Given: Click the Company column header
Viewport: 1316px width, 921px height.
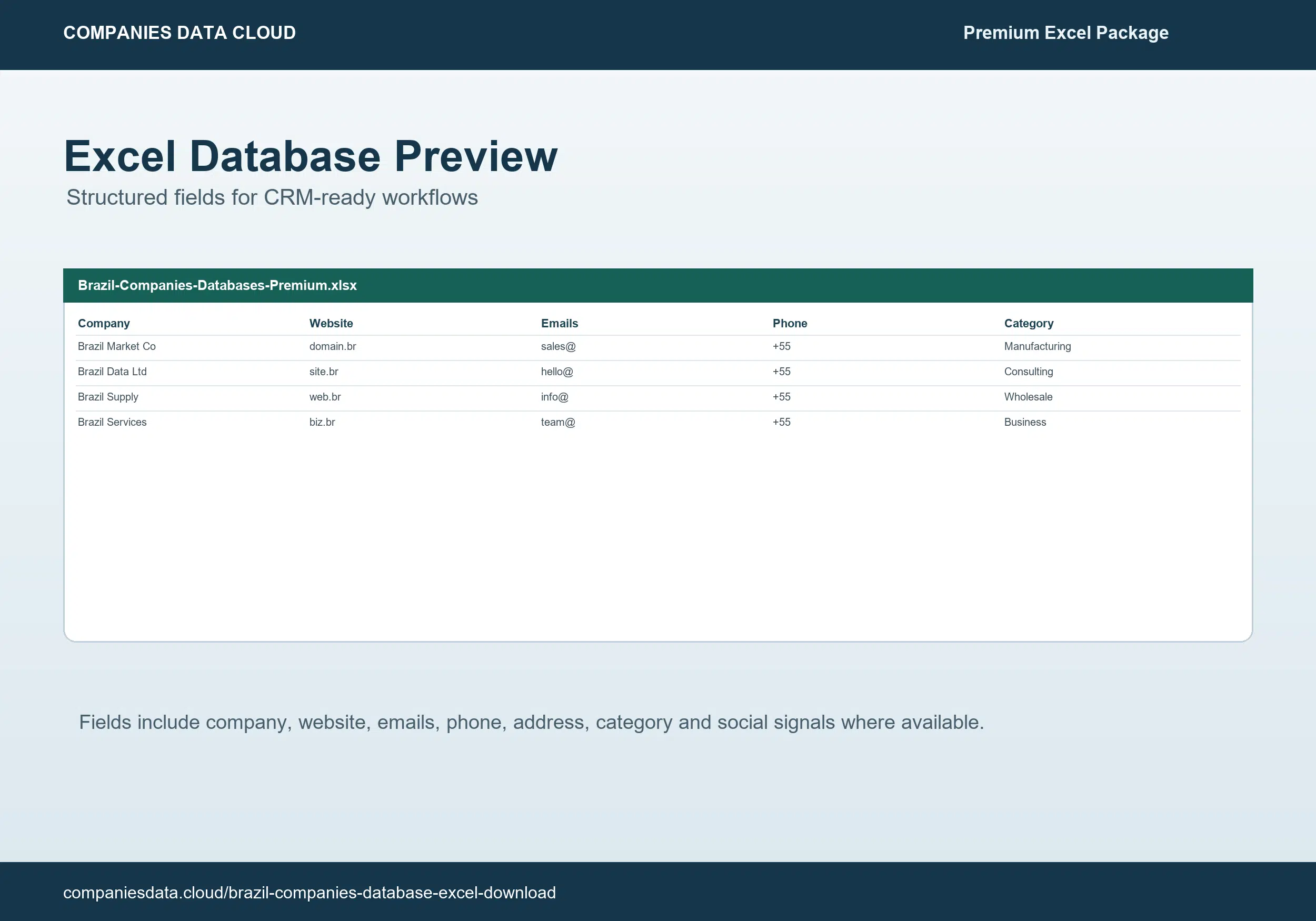Looking at the screenshot, I should (x=104, y=323).
